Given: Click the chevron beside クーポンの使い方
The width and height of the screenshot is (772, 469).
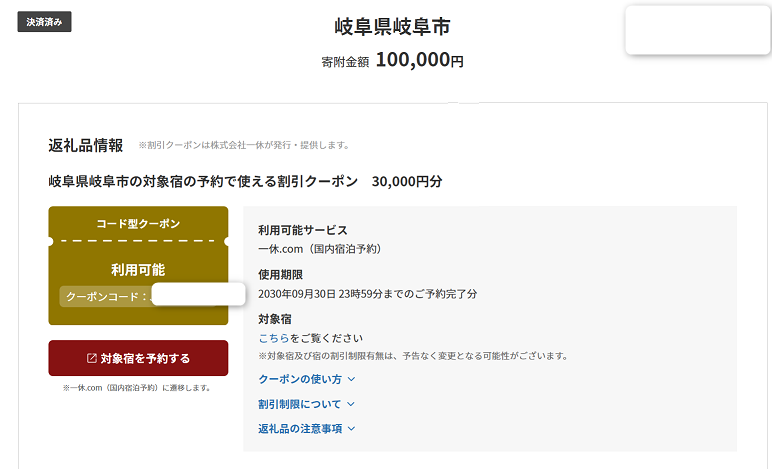Looking at the screenshot, I should click(351, 379).
